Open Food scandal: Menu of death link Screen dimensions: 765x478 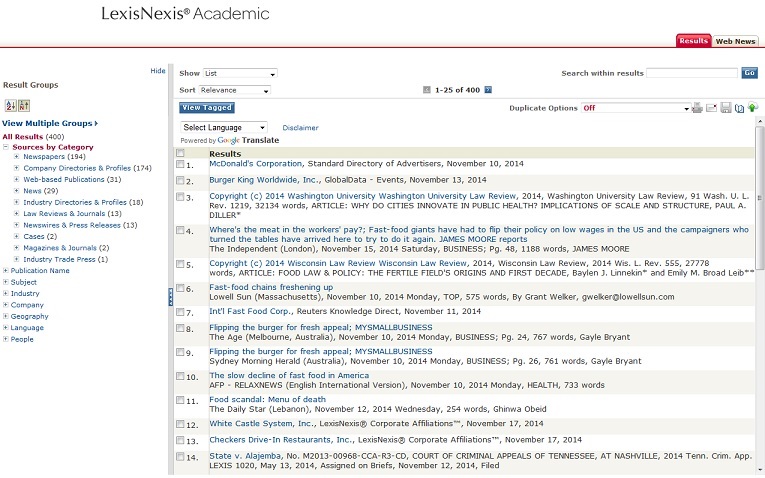(267, 399)
